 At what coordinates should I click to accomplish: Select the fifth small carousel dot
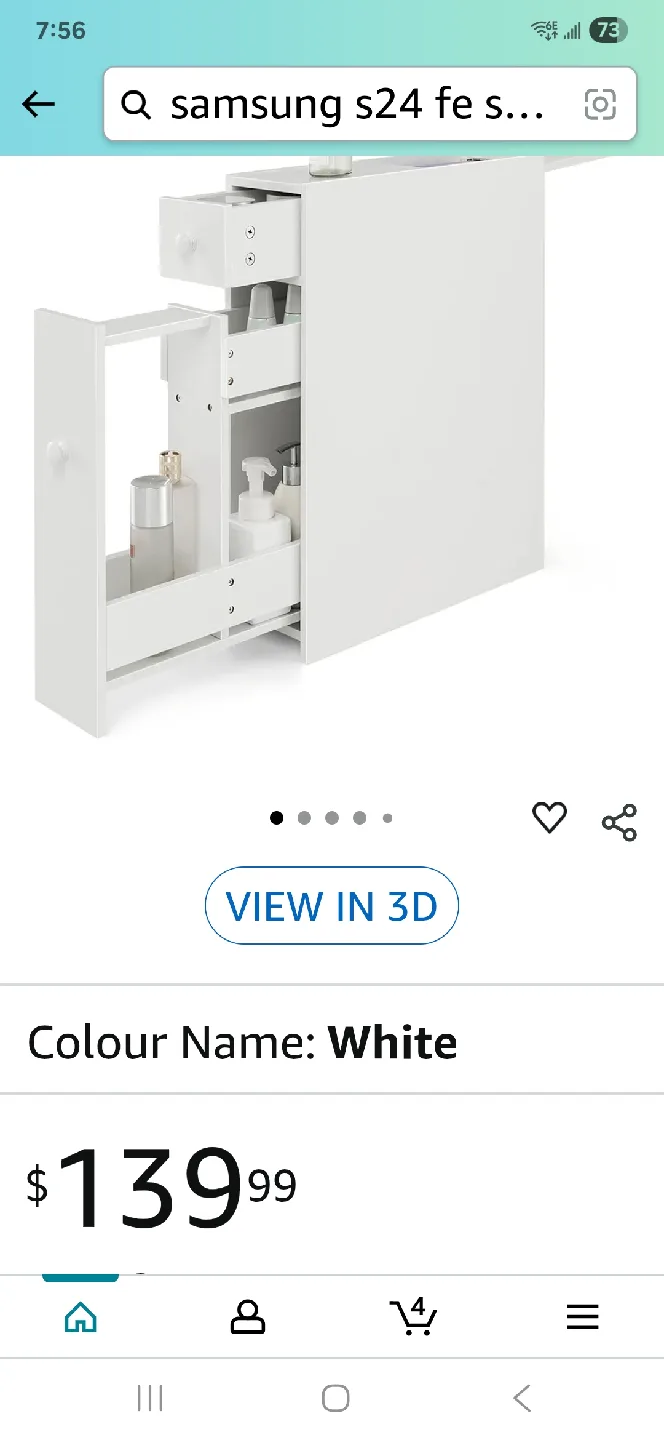pyautogui.click(x=387, y=818)
